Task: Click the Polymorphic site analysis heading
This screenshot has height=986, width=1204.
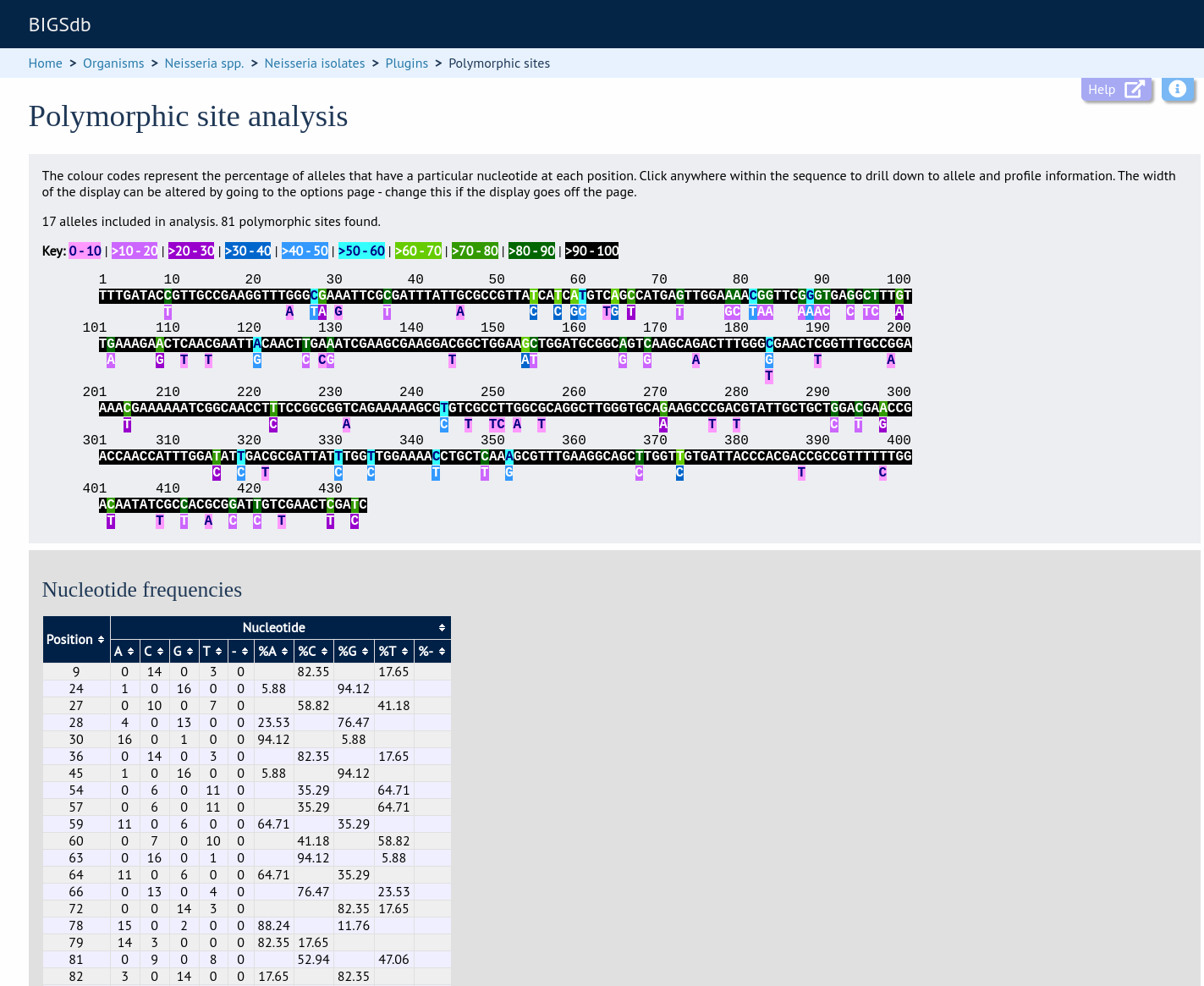Action: (x=188, y=117)
